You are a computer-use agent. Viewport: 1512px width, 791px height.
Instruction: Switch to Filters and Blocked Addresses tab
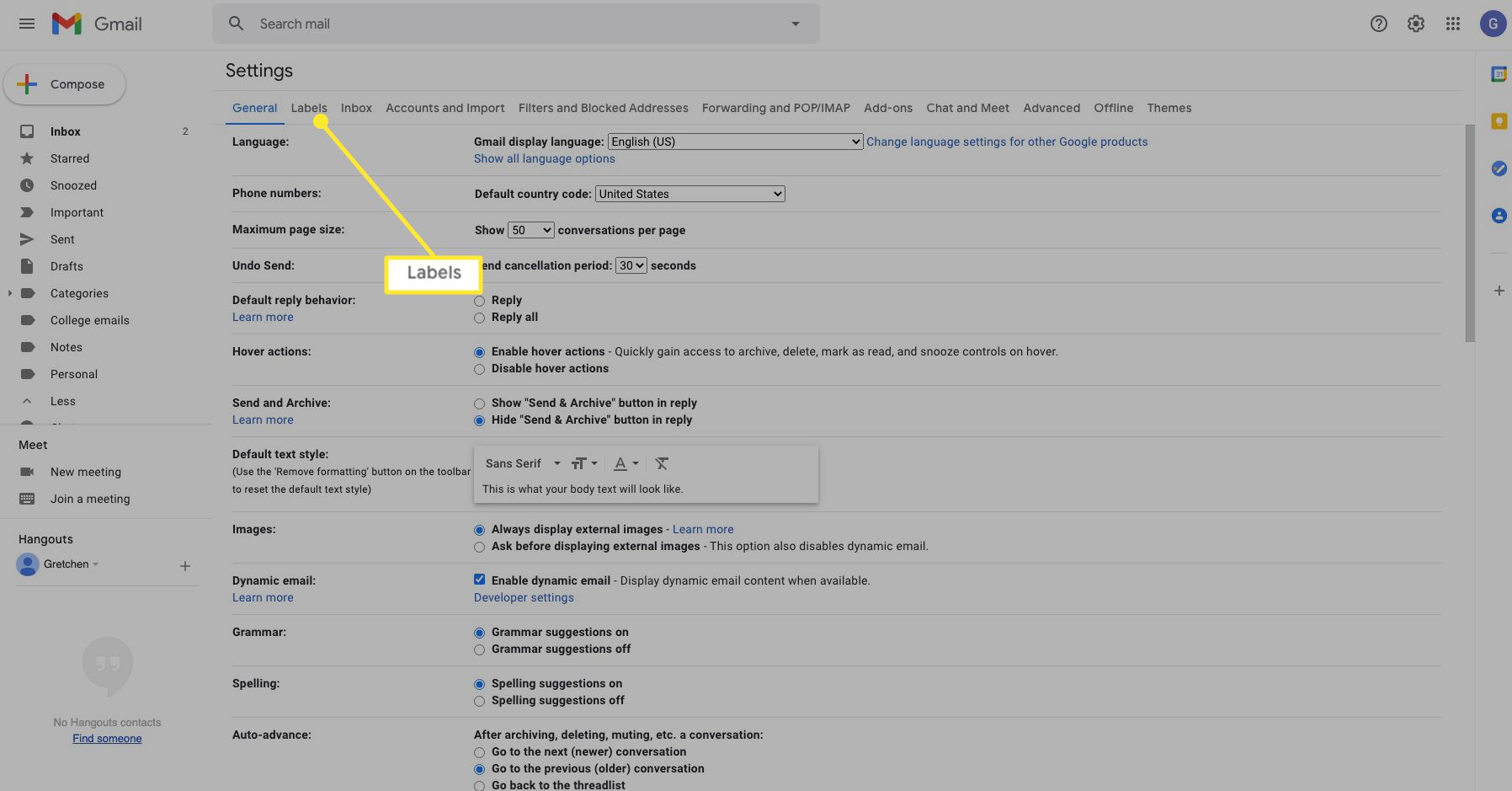[604, 108]
